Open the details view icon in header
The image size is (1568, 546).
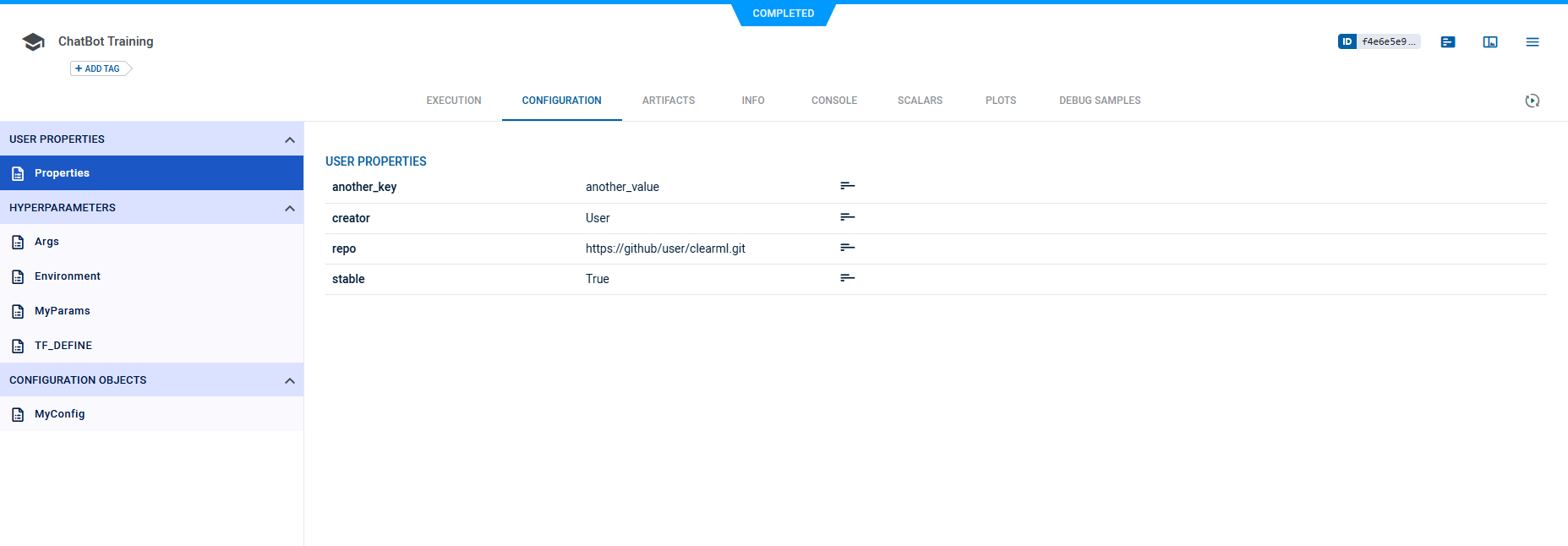tap(1448, 42)
